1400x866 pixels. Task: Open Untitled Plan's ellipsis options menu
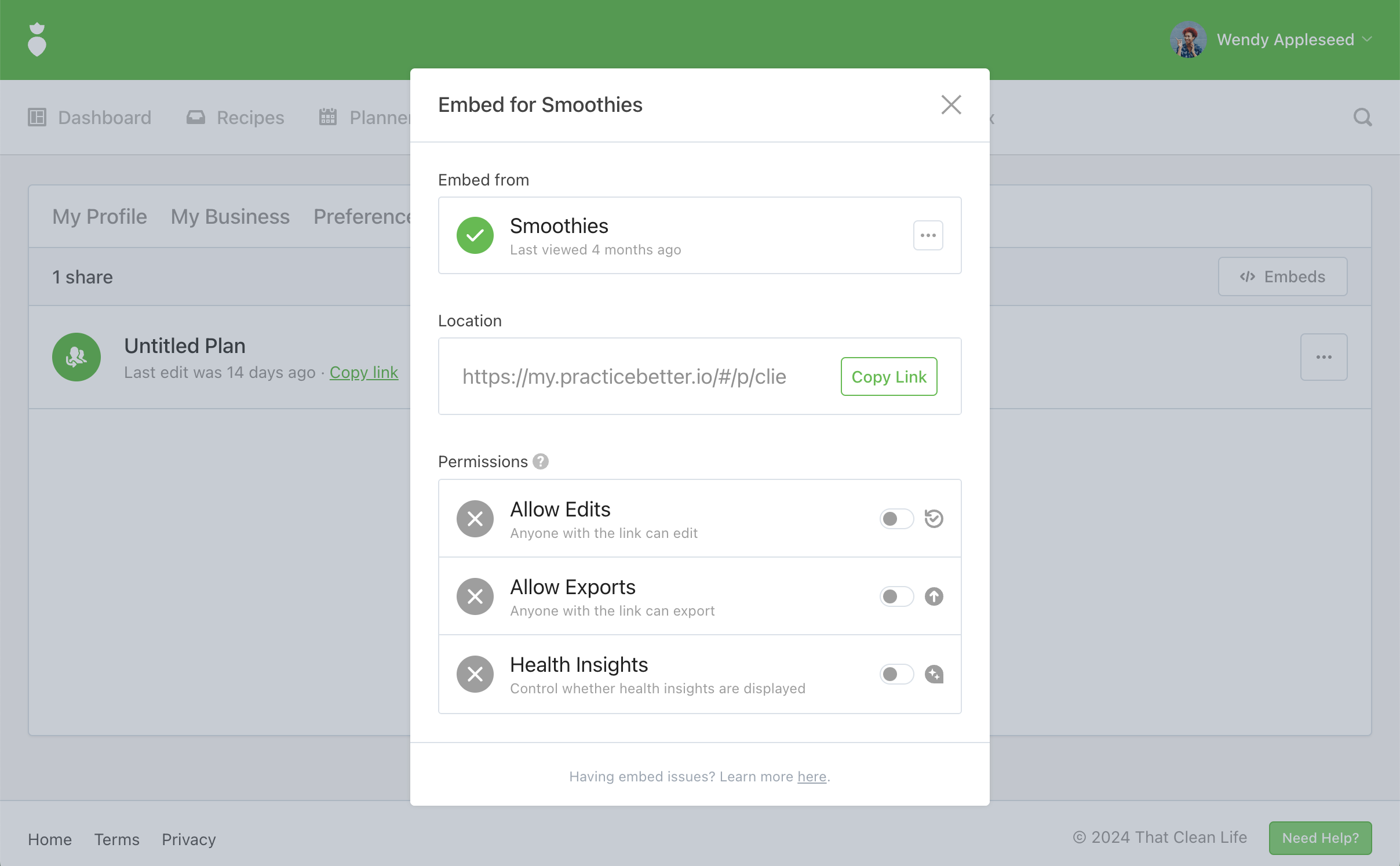[1323, 357]
